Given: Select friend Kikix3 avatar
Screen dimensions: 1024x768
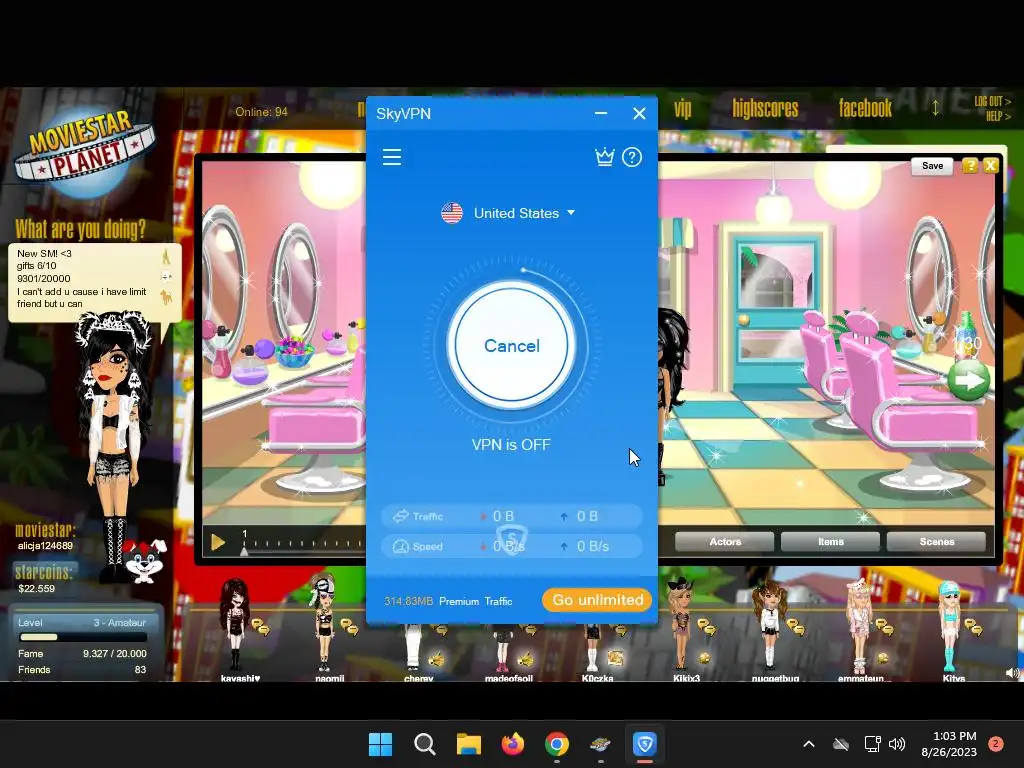Looking at the screenshot, I should (x=681, y=624).
